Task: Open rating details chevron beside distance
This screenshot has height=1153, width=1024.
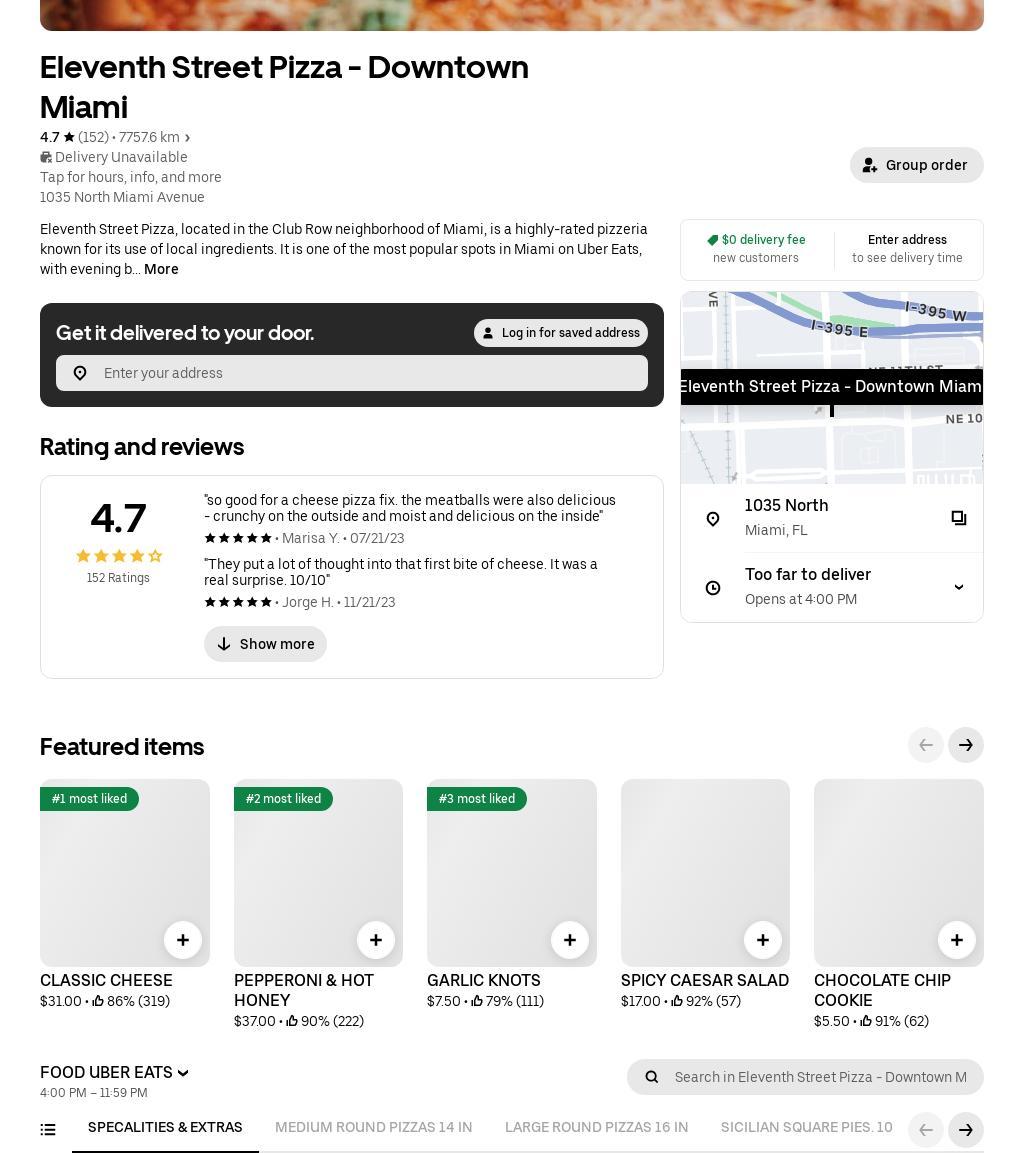Action: (187, 138)
